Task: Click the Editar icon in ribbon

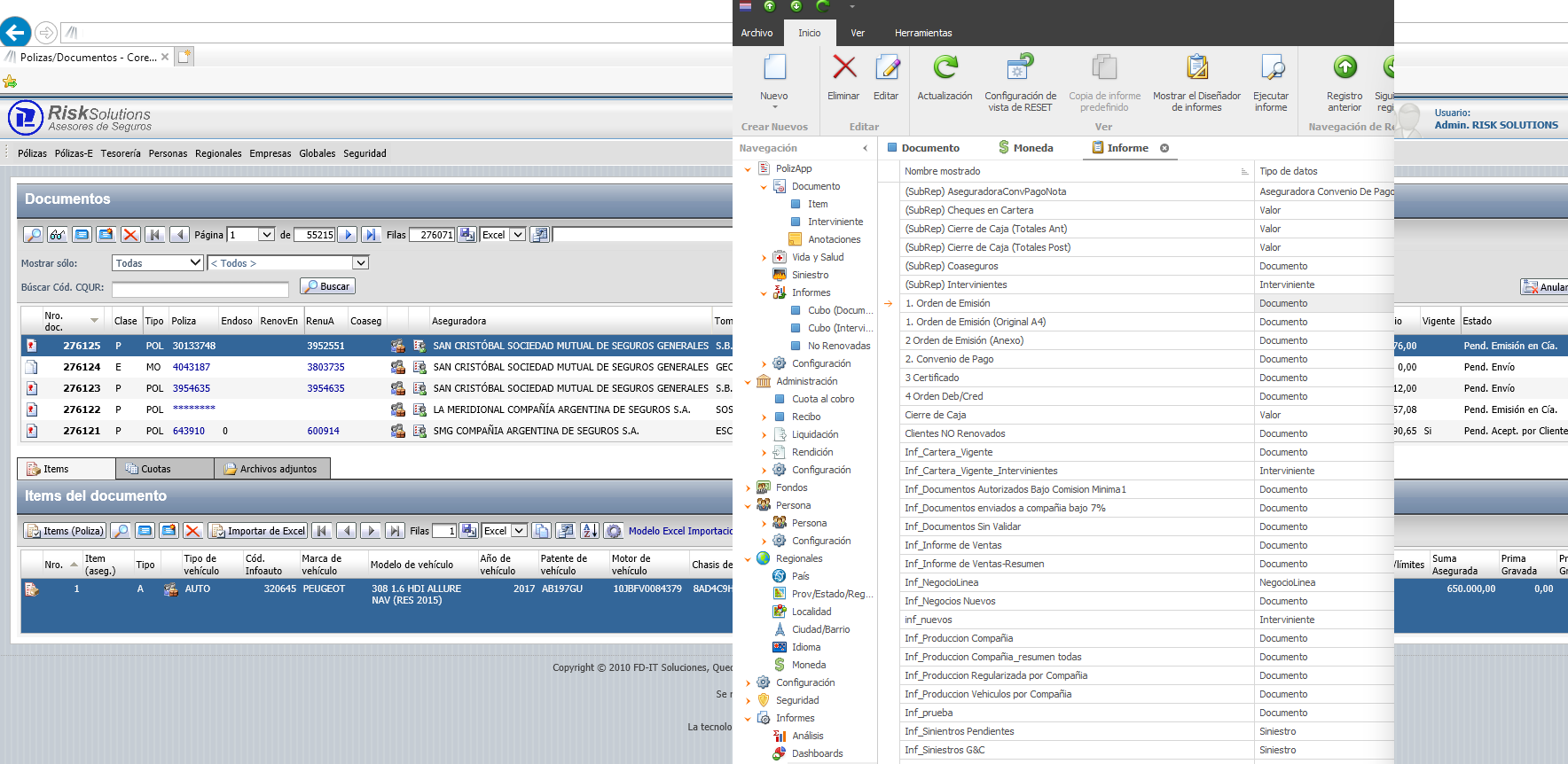Action: [x=886, y=67]
